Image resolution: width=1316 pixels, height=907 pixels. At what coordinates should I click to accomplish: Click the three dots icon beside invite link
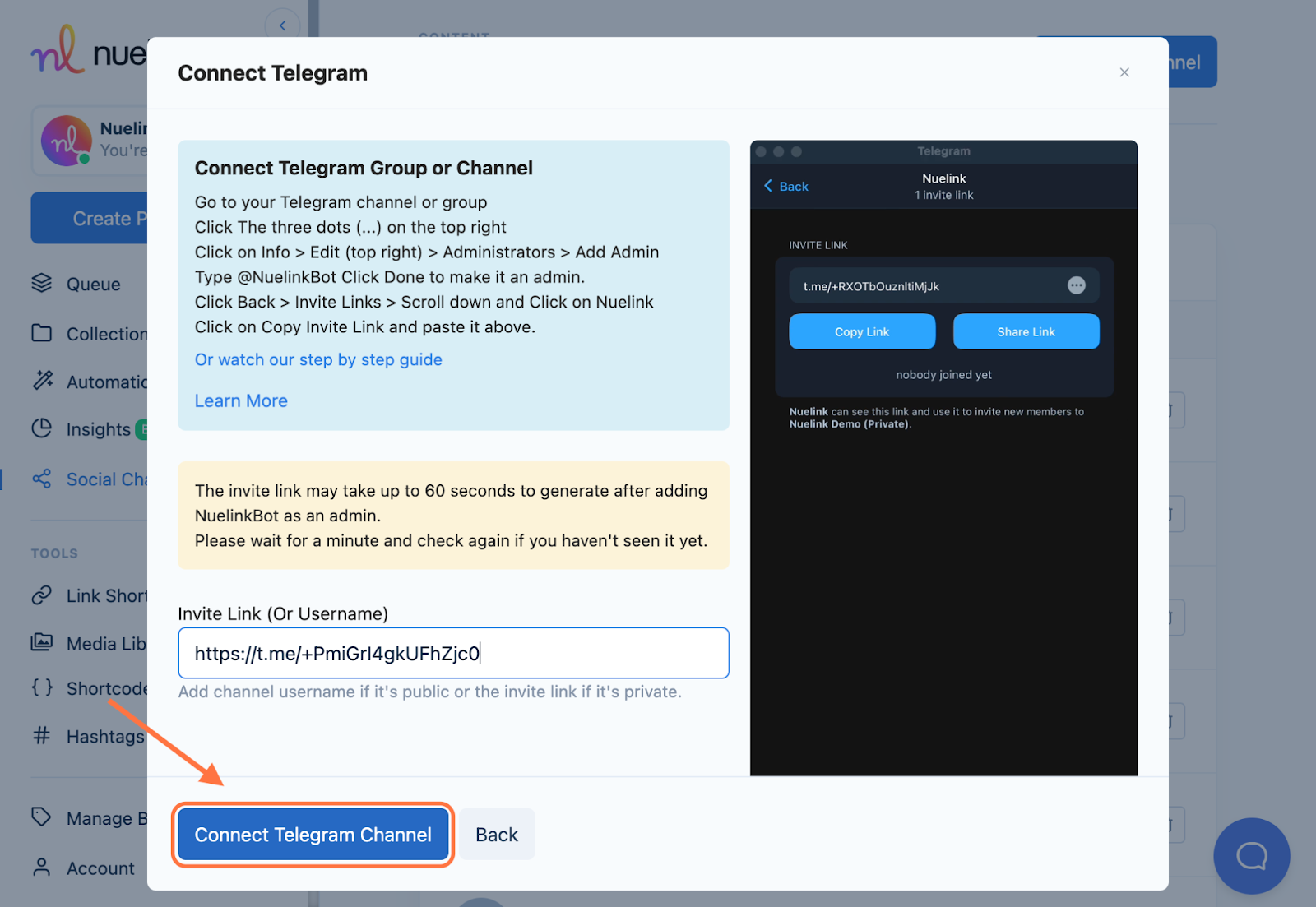pyautogui.click(x=1077, y=285)
